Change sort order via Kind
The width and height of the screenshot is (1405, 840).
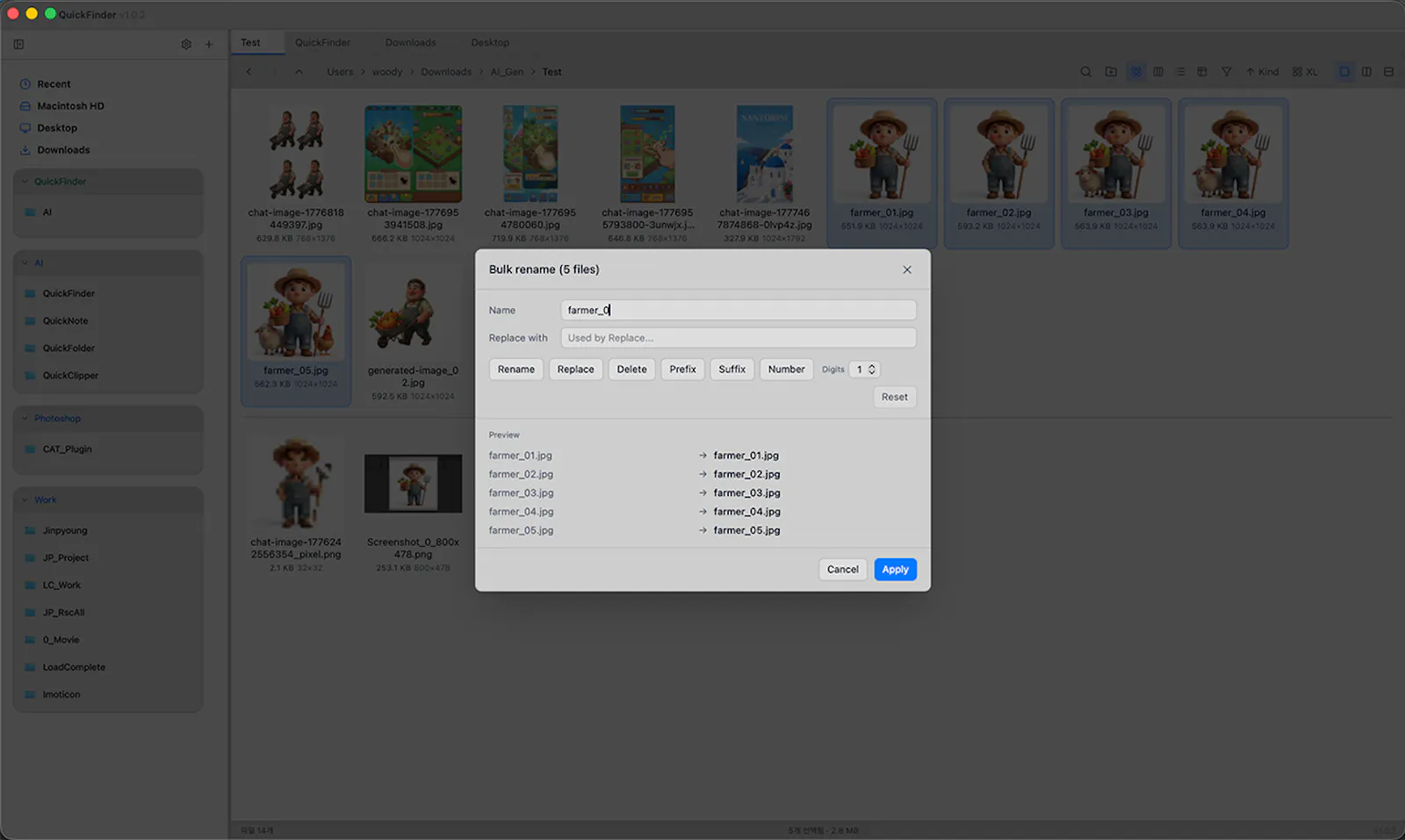tap(1263, 72)
